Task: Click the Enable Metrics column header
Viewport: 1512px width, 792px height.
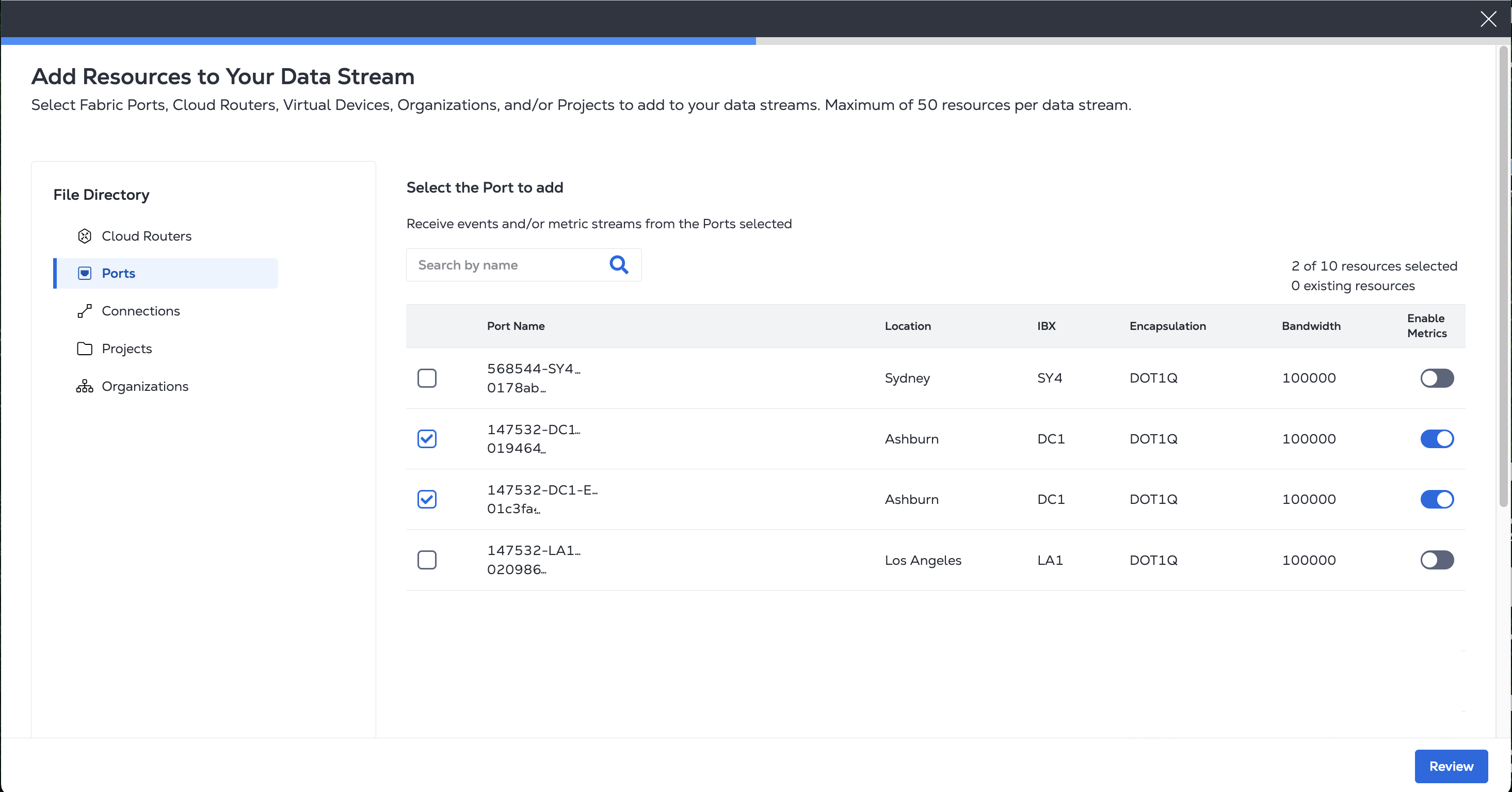Action: [x=1426, y=326]
